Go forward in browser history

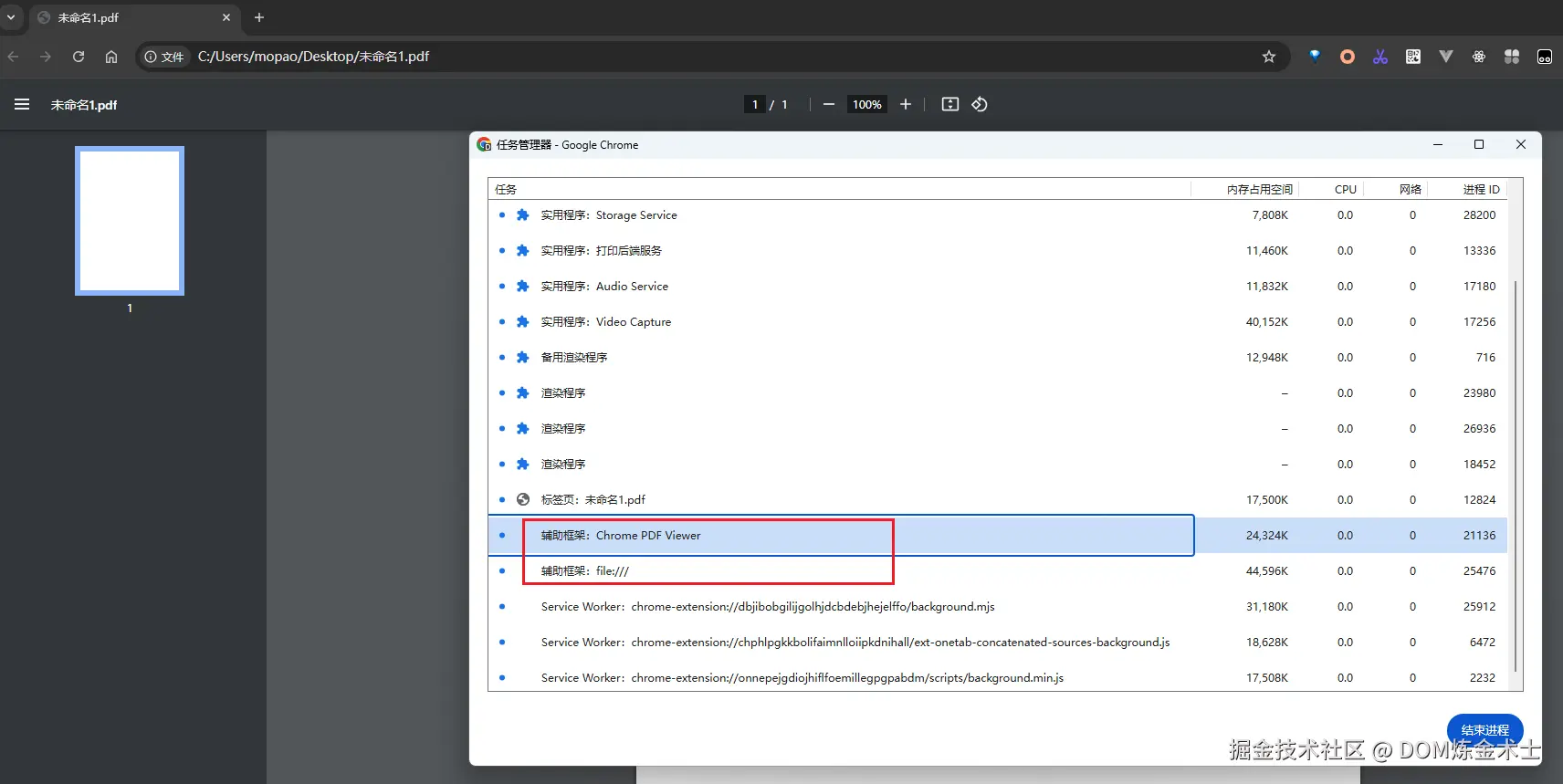(x=46, y=57)
